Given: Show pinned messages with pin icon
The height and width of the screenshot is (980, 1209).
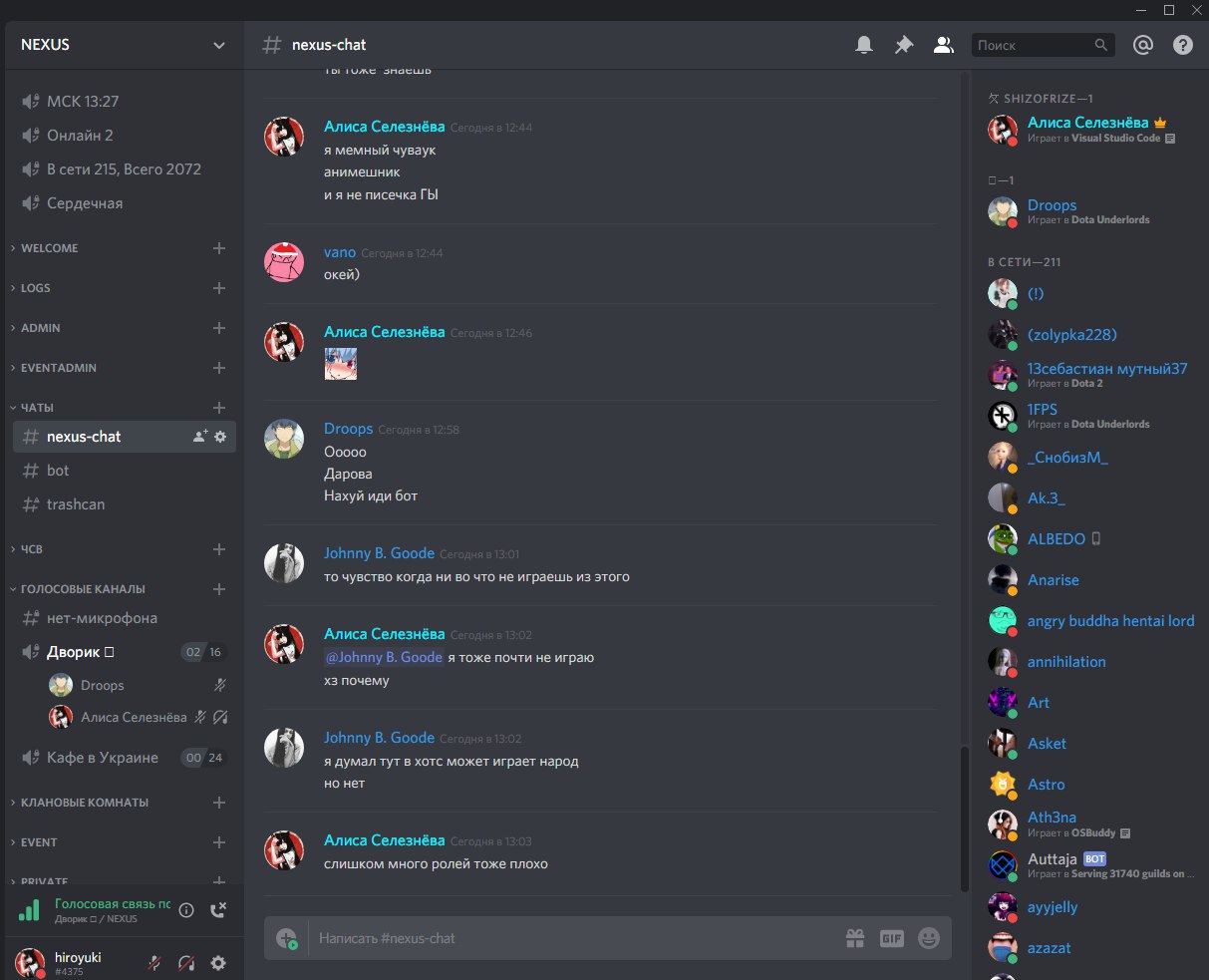Looking at the screenshot, I should pyautogui.click(x=904, y=45).
